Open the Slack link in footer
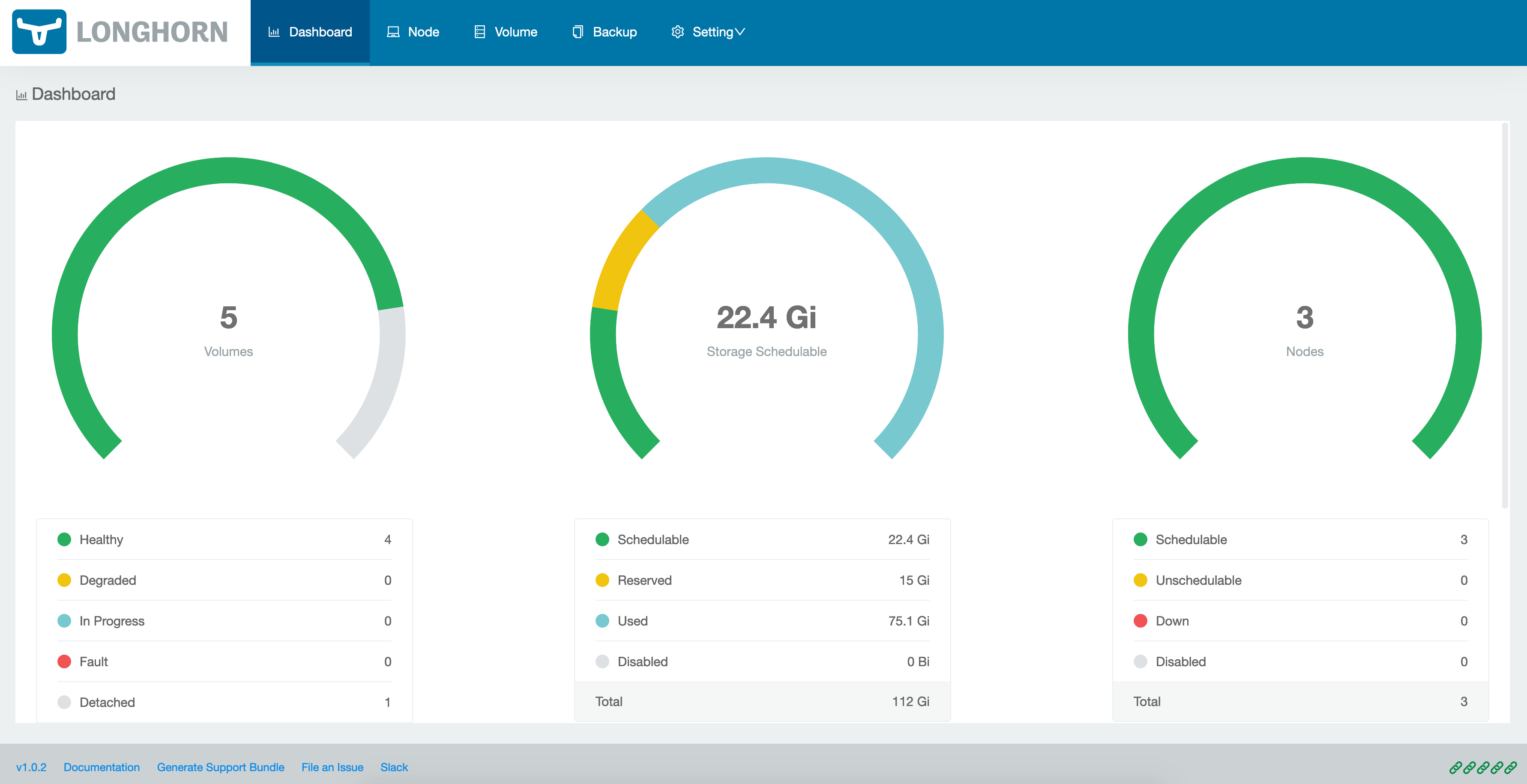 tap(394, 767)
